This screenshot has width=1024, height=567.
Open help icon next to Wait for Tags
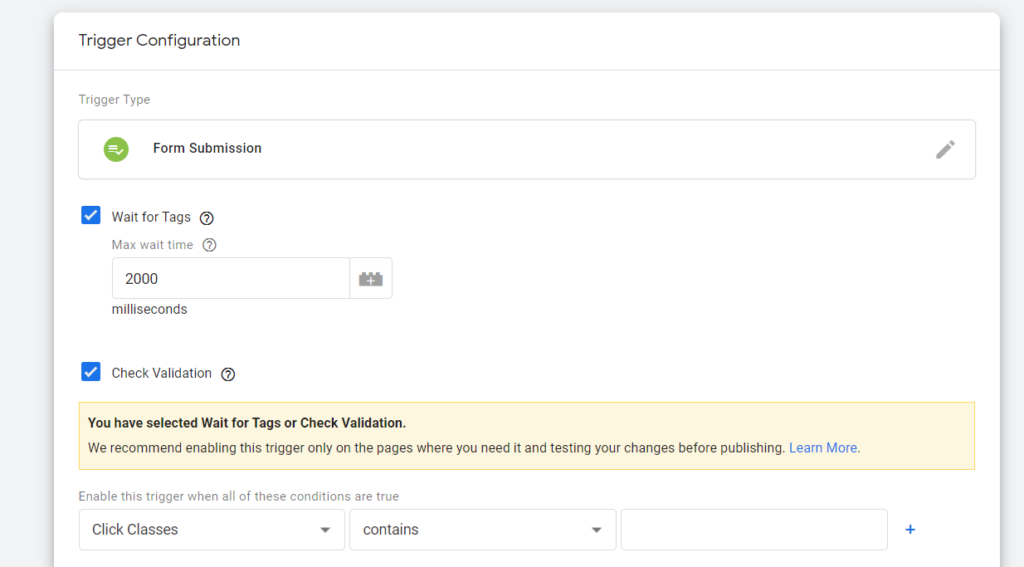pos(207,218)
